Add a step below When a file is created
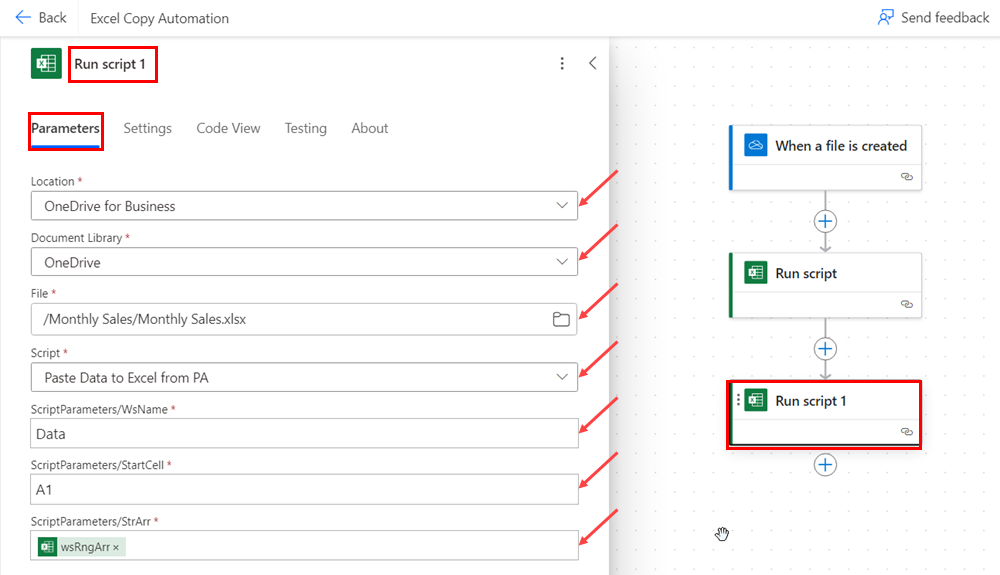The image size is (1000, 575). [x=825, y=221]
